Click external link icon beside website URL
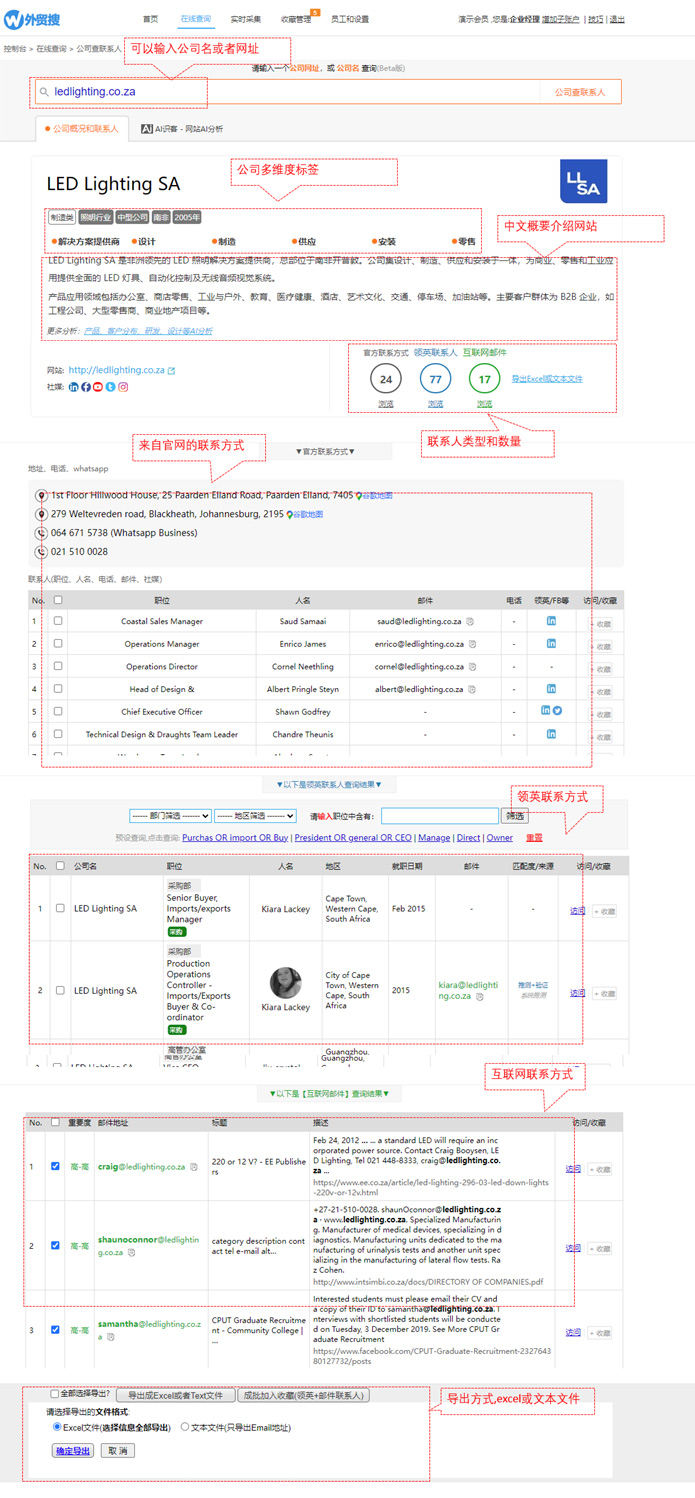This screenshot has width=695, height=1498. point(171,371)
